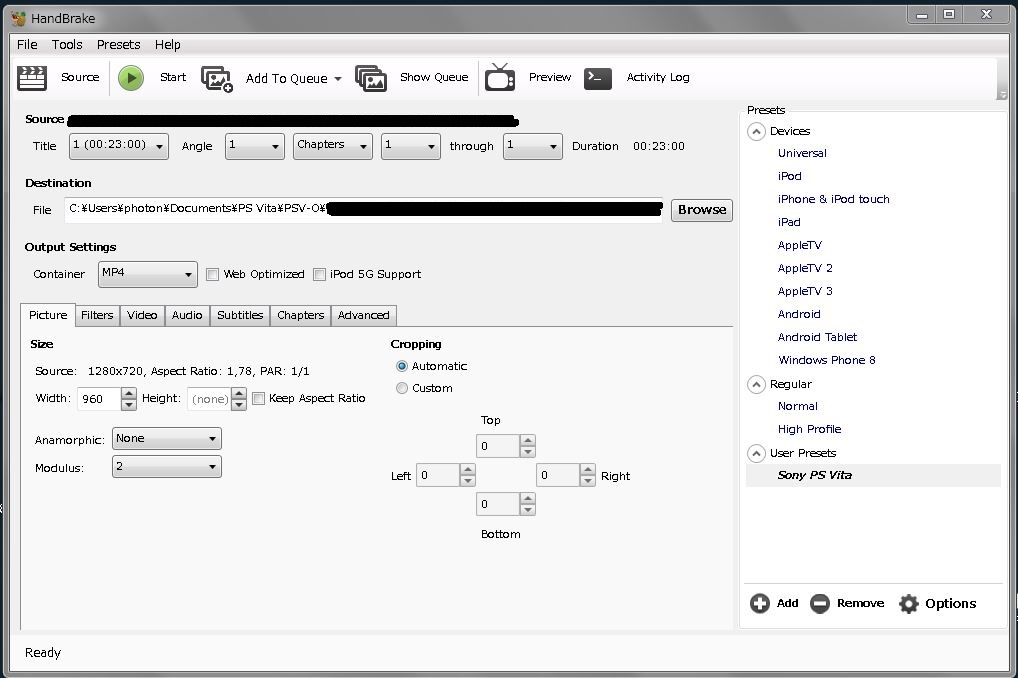
Task: Click the Left crop input field
Action: (438, 475)
